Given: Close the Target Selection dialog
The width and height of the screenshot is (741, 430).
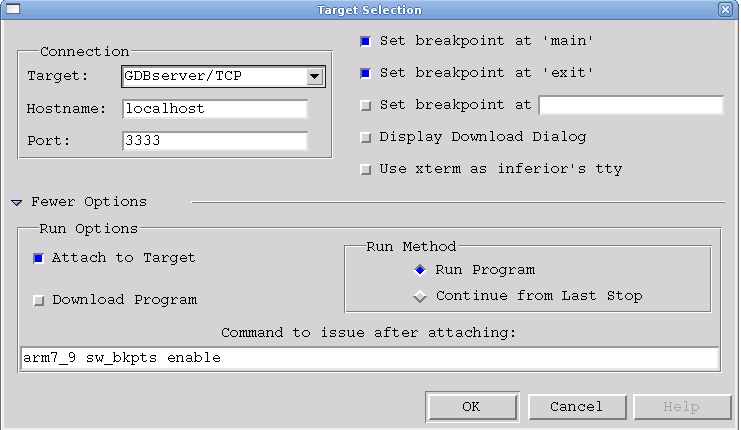Looking at the screenshot, I should (x=725, y=9).
